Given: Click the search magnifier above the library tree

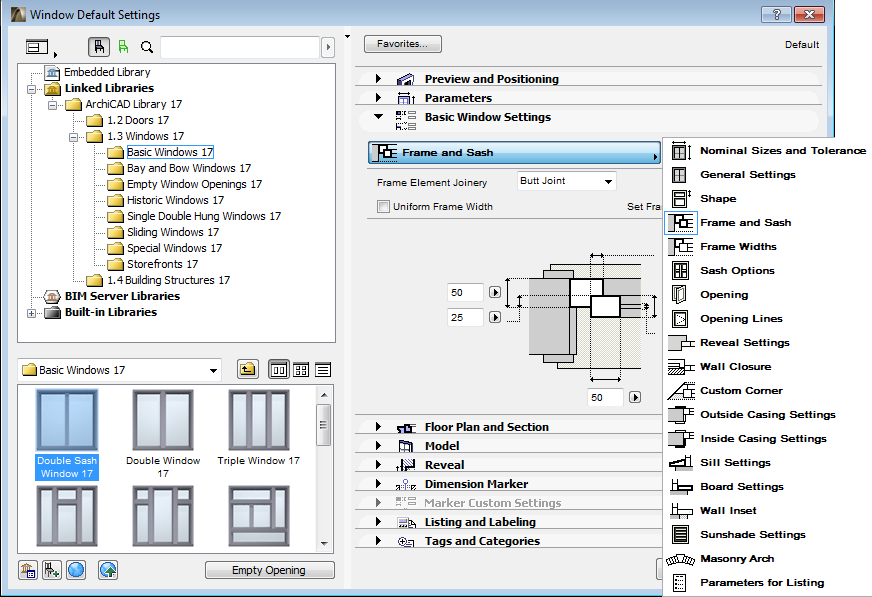Looking at the screenshot, I should click(147, 46).
